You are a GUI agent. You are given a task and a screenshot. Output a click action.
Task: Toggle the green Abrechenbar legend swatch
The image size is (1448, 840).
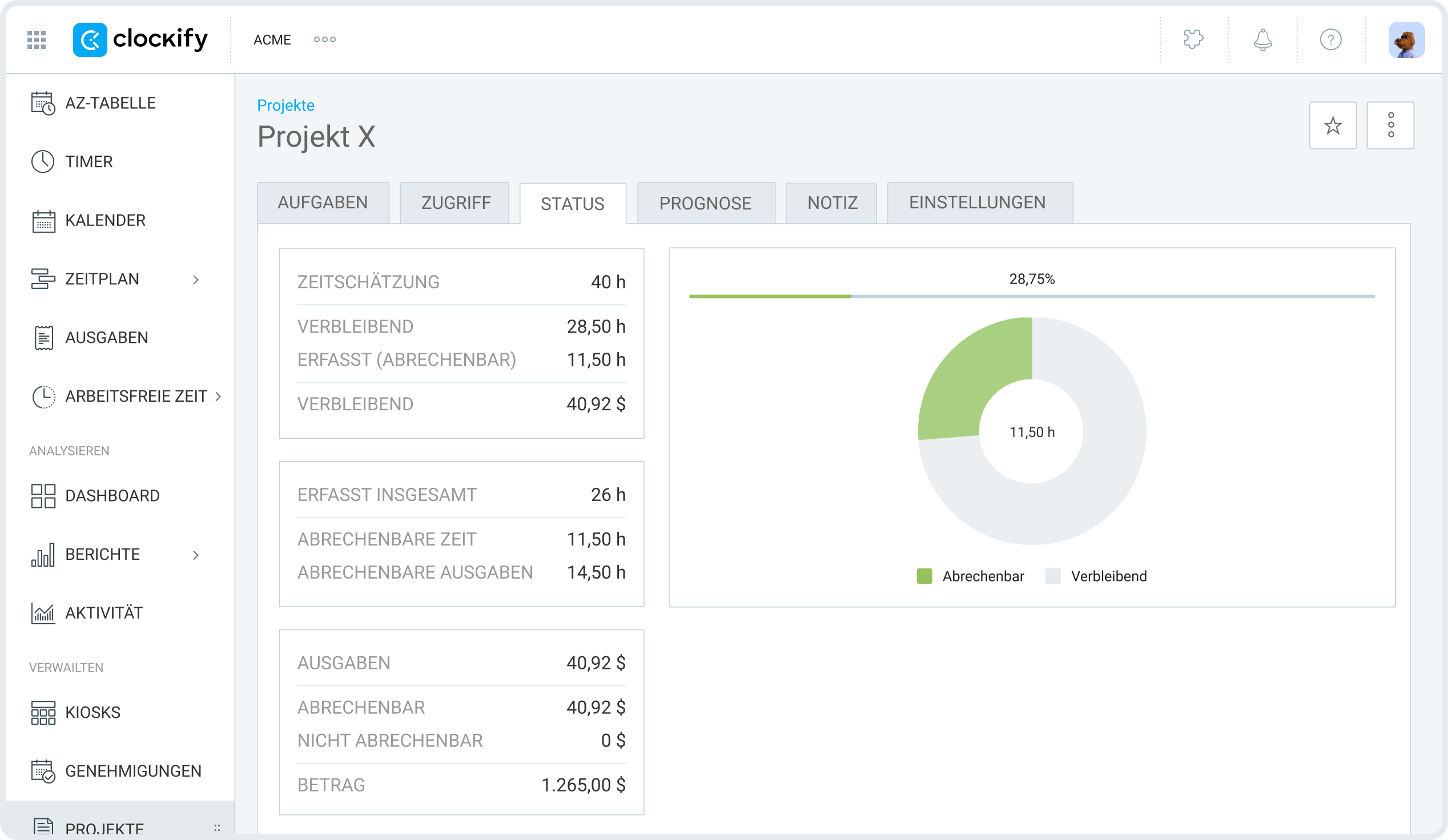924,576
